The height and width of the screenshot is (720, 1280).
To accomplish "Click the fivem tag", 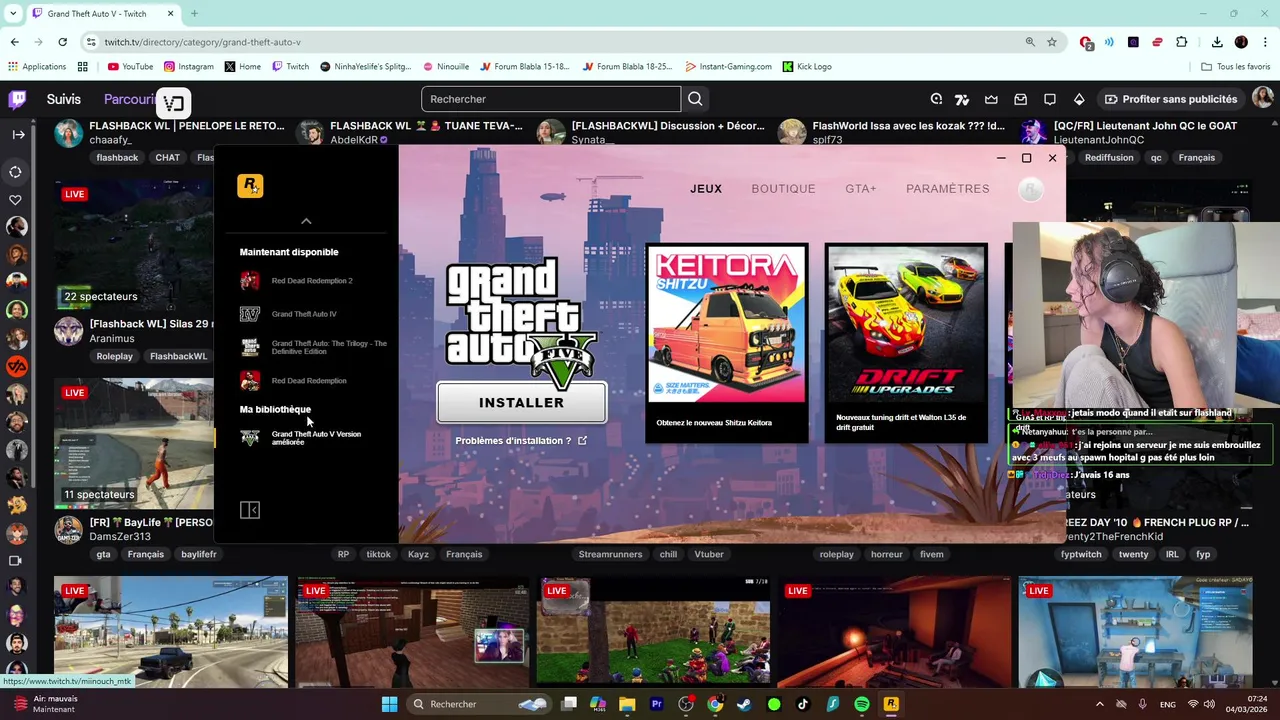I will tap(931, 554).
